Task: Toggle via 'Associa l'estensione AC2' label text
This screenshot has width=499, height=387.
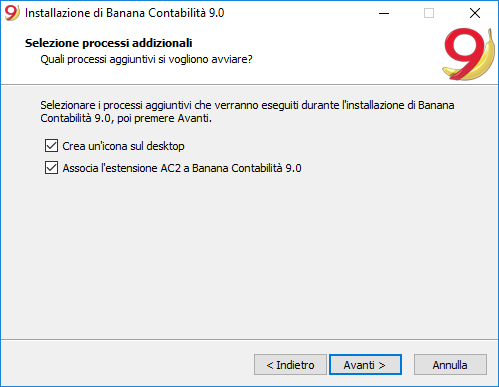Action: click(182, 168)
